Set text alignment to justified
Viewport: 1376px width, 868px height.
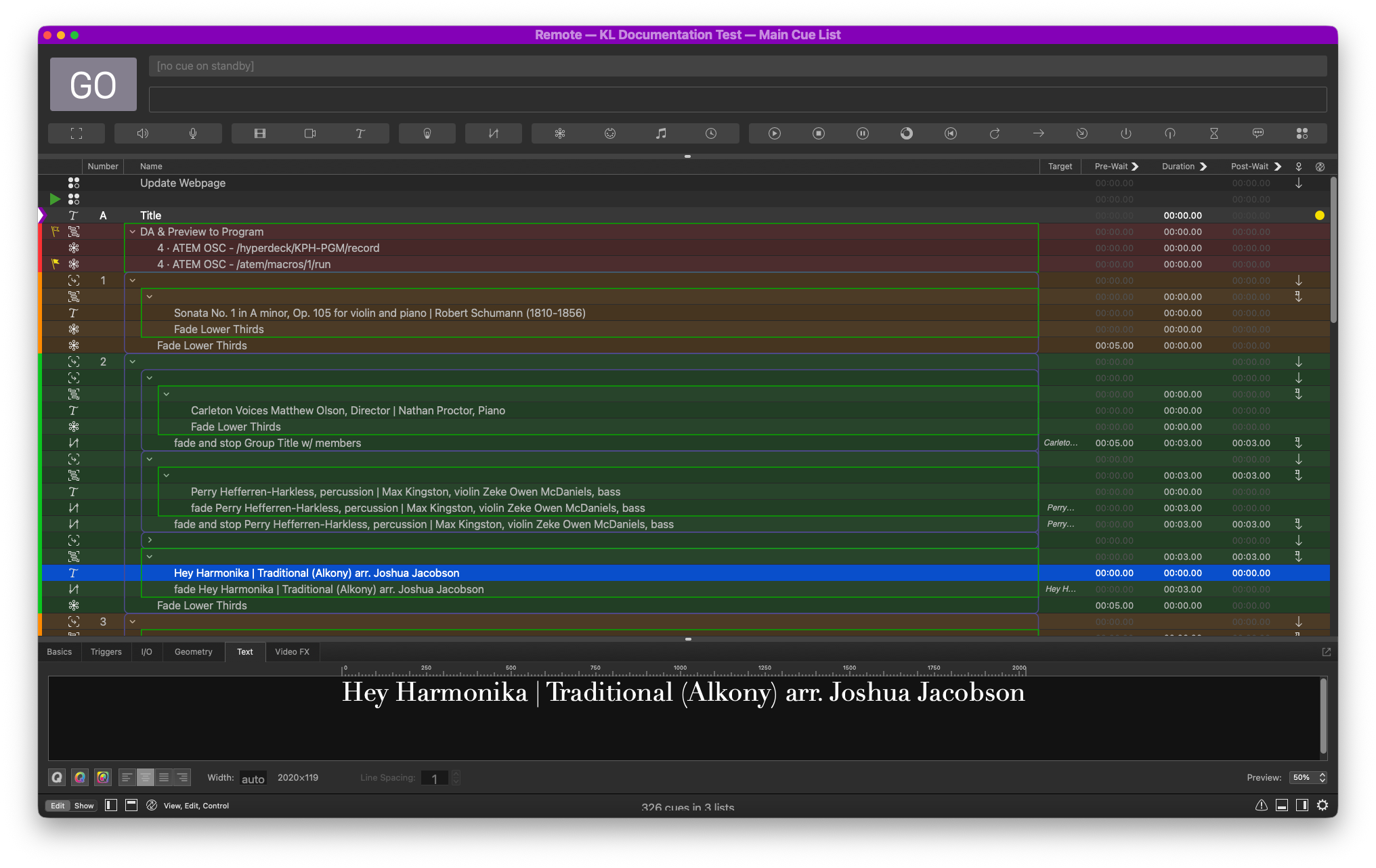[x=164, y=777]
